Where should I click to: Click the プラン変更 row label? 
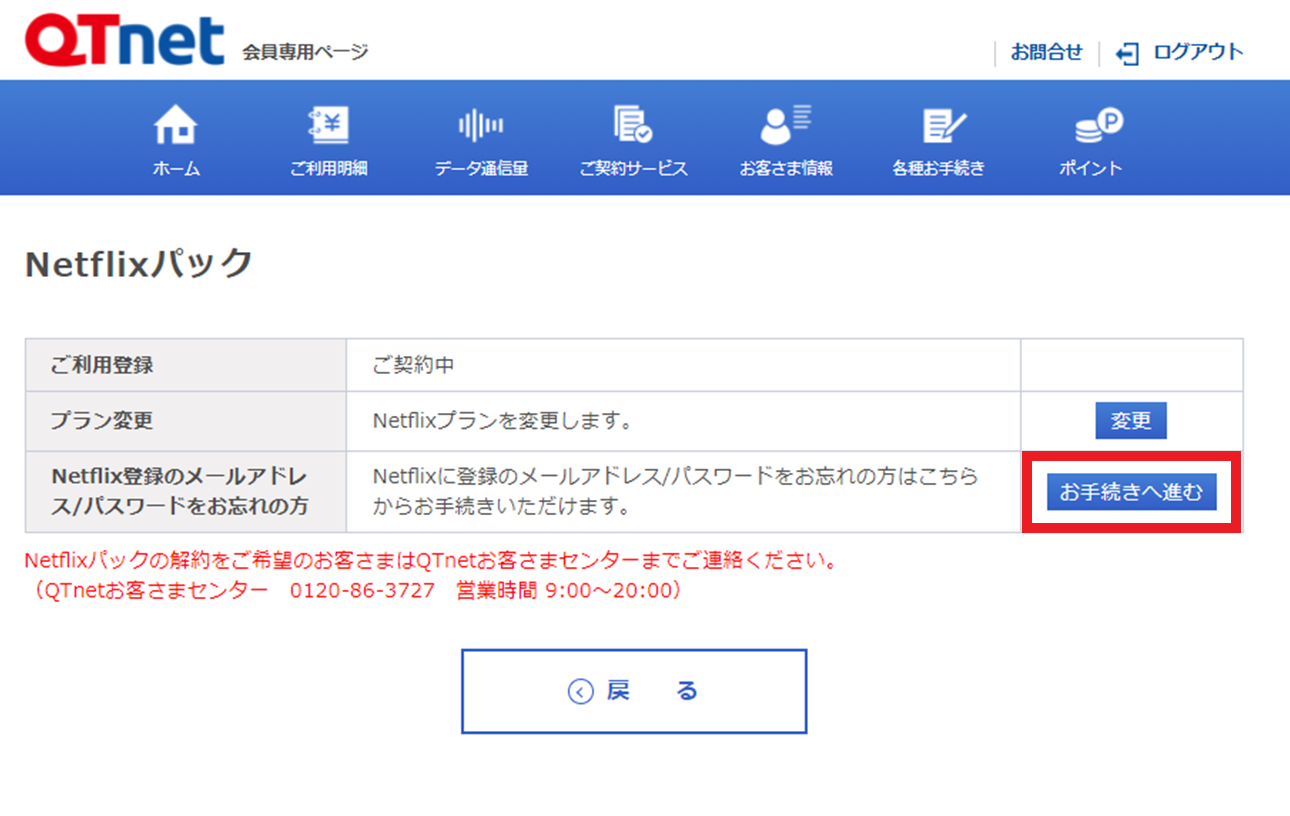pyautogui.click(x=102, y=421)
